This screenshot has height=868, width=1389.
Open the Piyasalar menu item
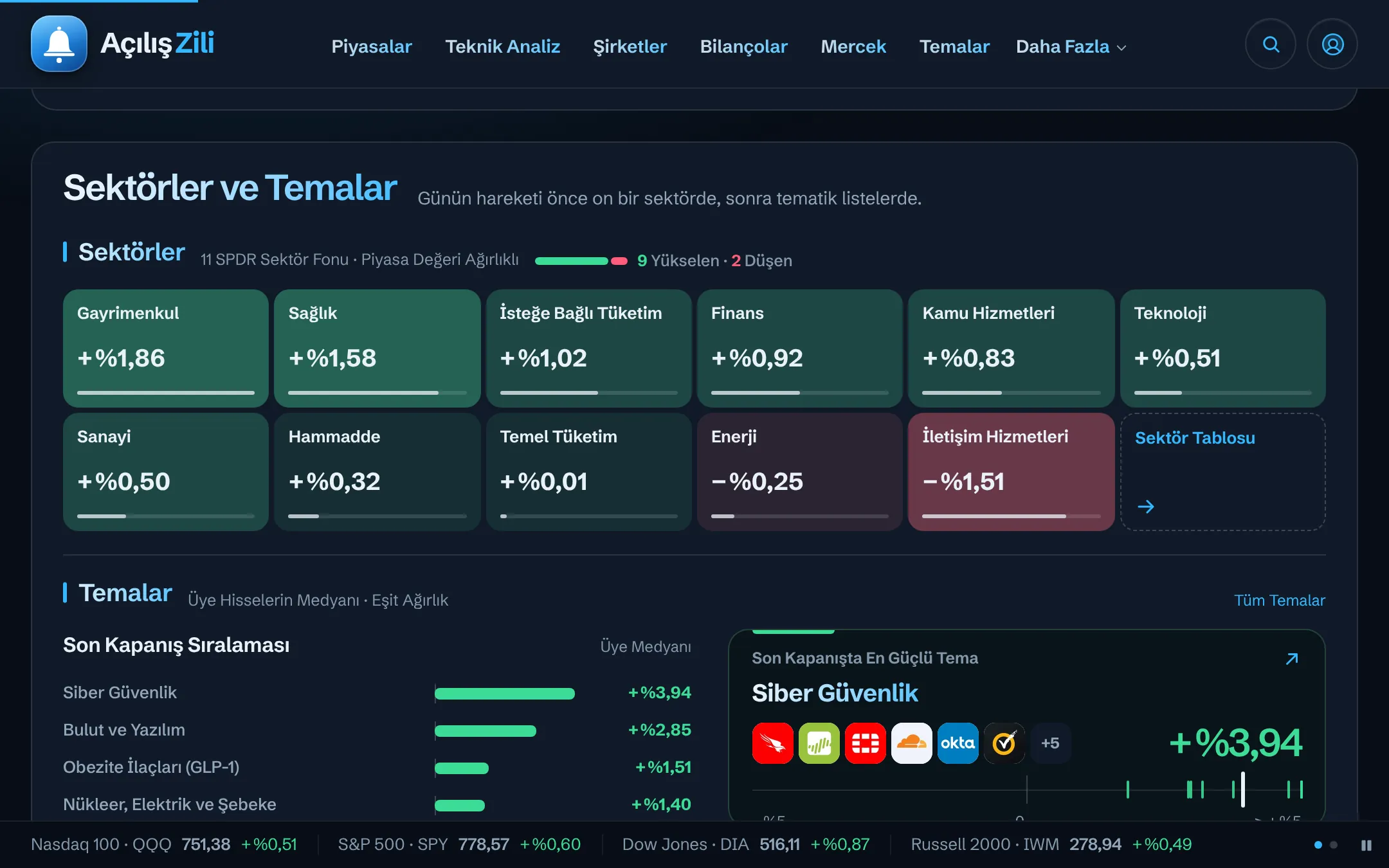pos(371,46)
